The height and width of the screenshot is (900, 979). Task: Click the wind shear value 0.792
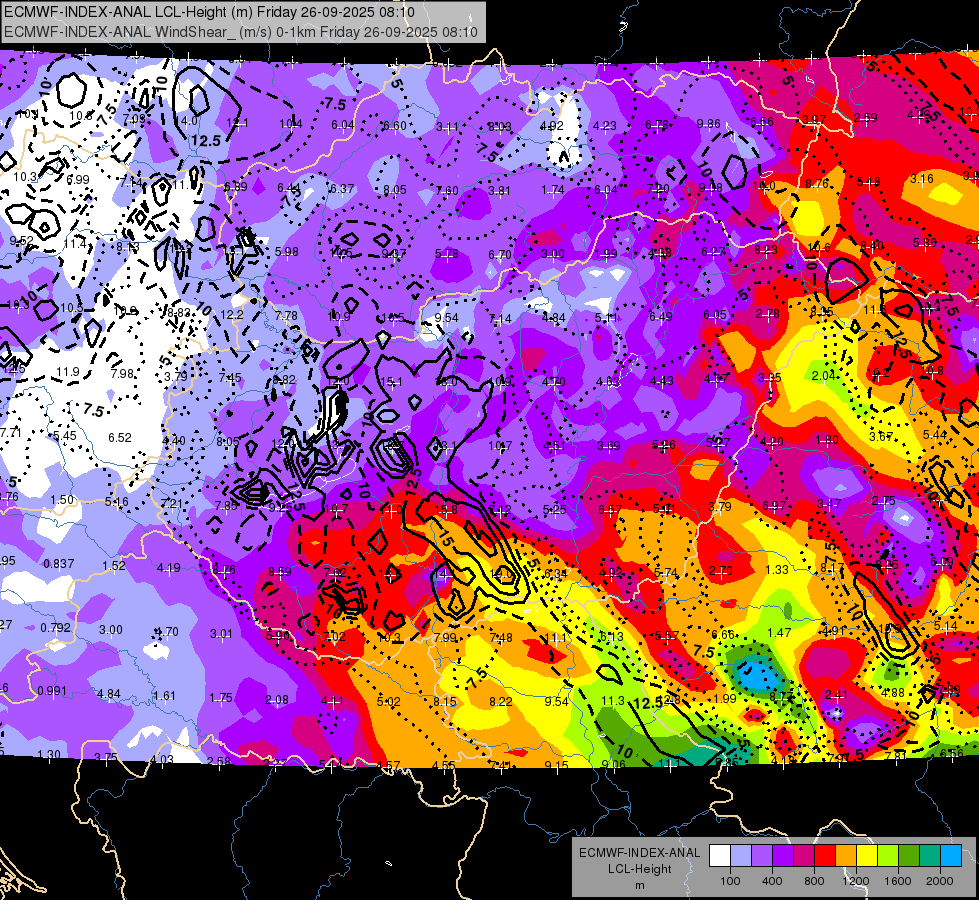(56, 627)
